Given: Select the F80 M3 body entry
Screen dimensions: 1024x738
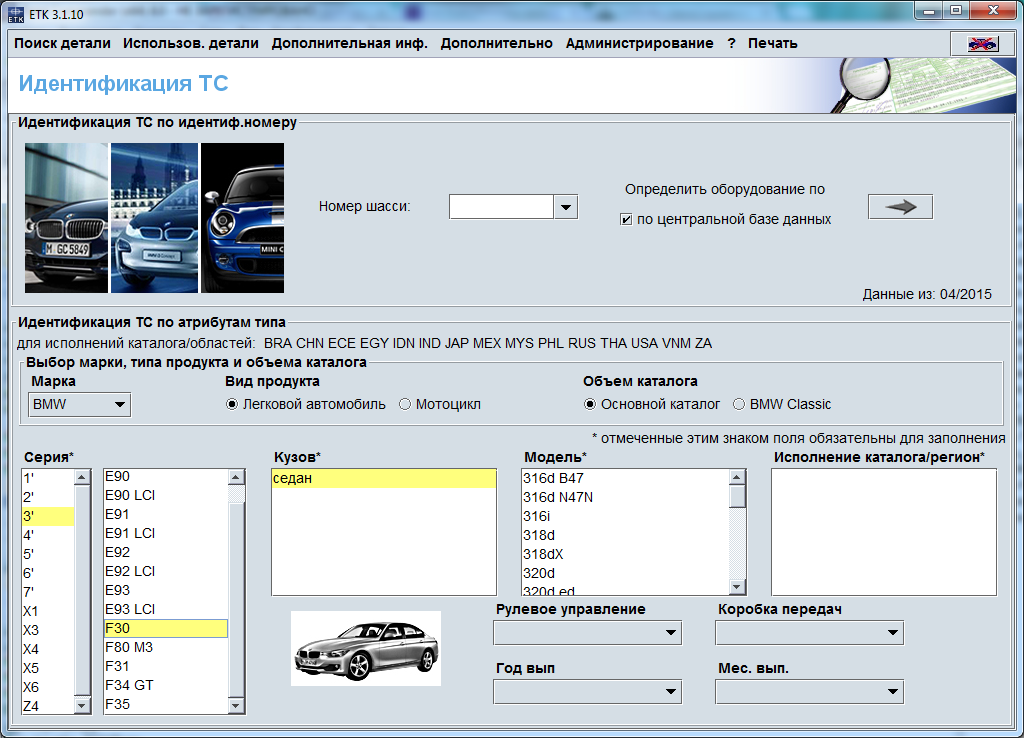Looking at the screenshot, I should click(x=166, y=647).
